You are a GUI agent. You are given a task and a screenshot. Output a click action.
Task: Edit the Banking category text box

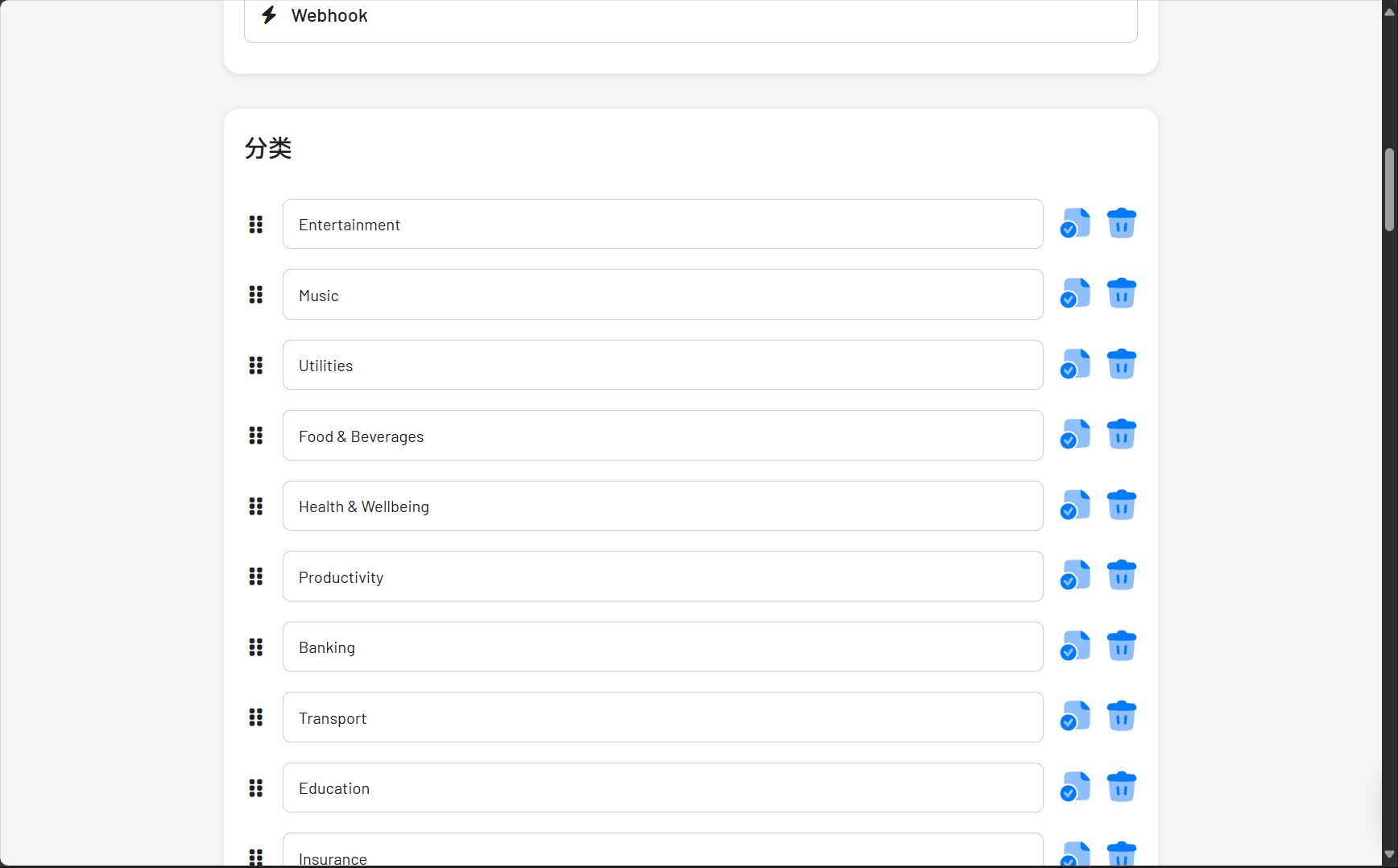tap(662, 647)
